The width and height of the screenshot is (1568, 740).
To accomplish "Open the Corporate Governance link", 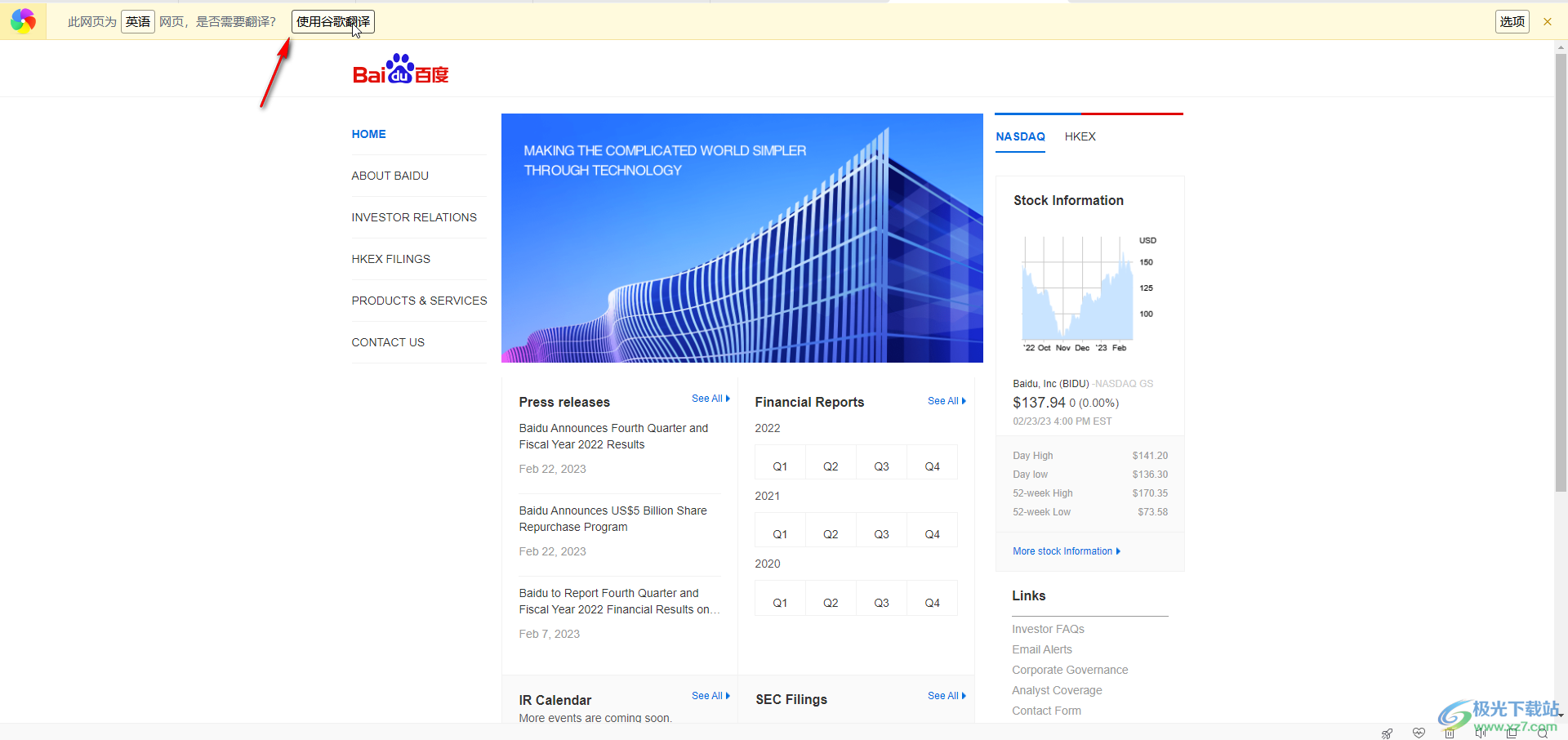I will tap(1070, 670).
